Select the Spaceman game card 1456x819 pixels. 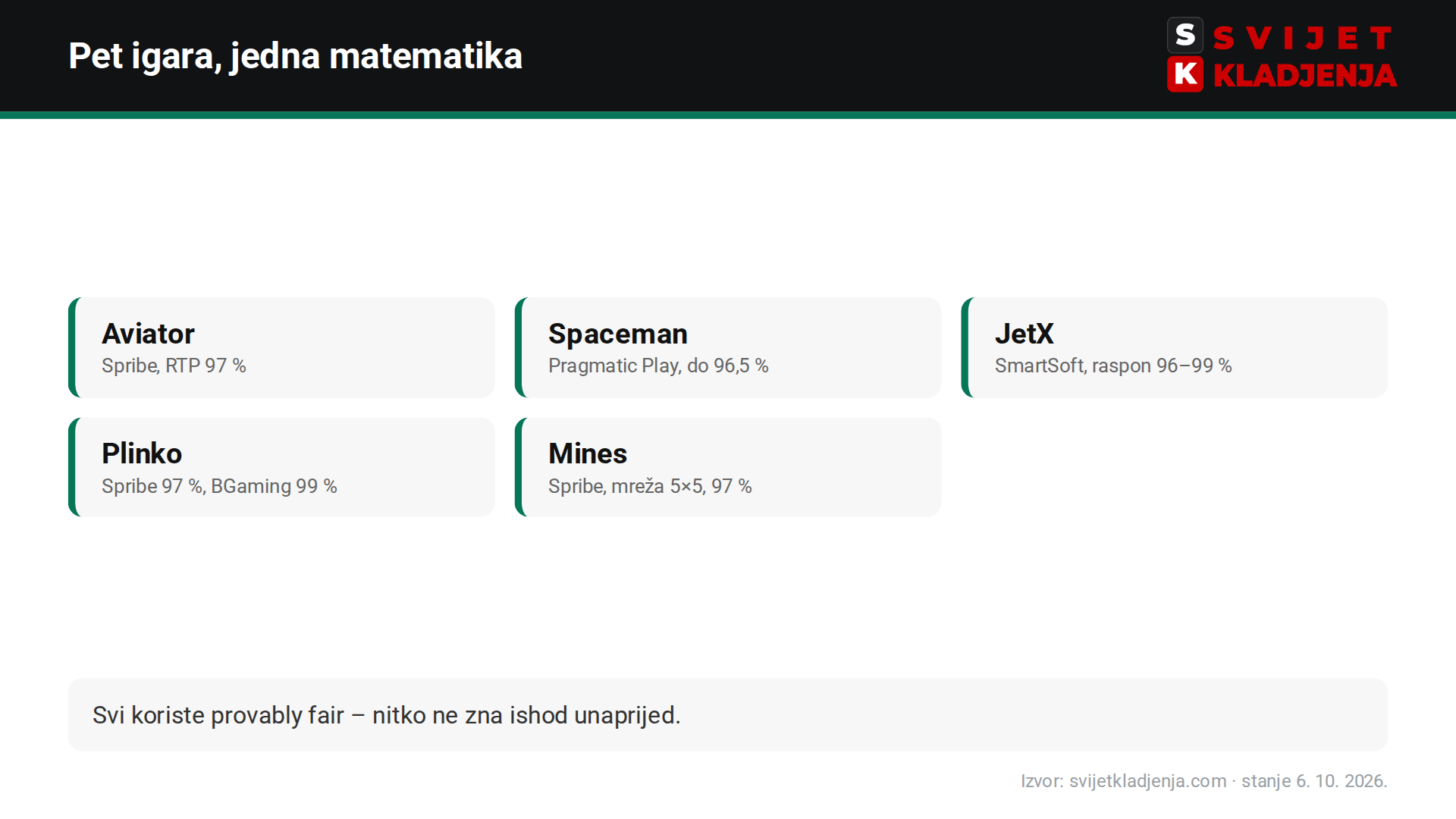click(x=728, y=347)
